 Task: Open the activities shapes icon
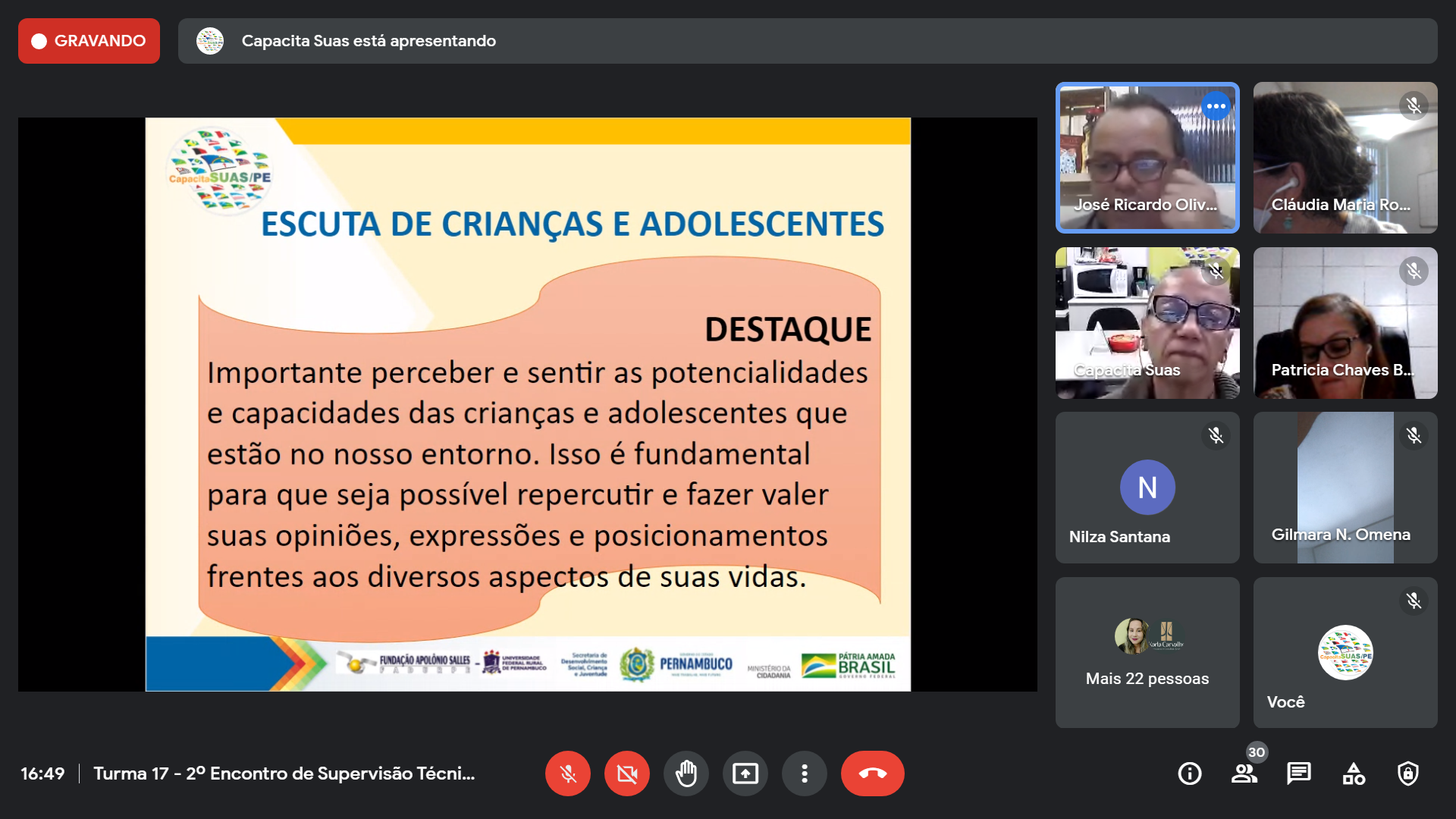point(1354,773)
